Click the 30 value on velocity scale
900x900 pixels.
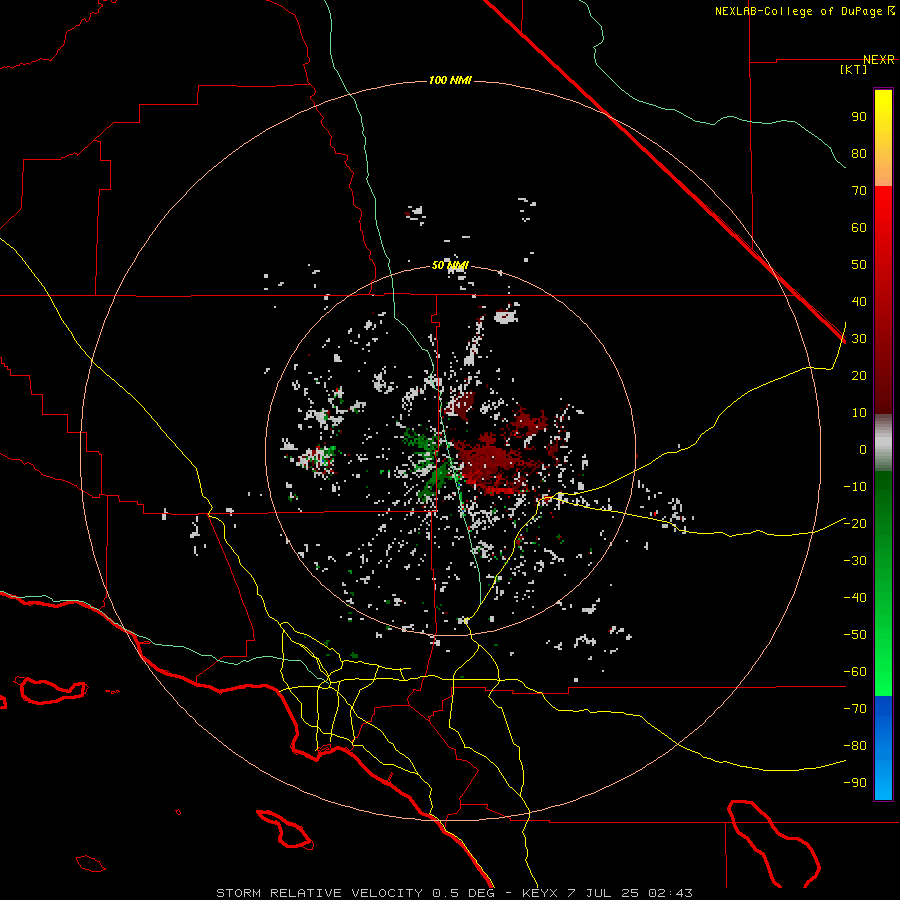coord(859,339)
